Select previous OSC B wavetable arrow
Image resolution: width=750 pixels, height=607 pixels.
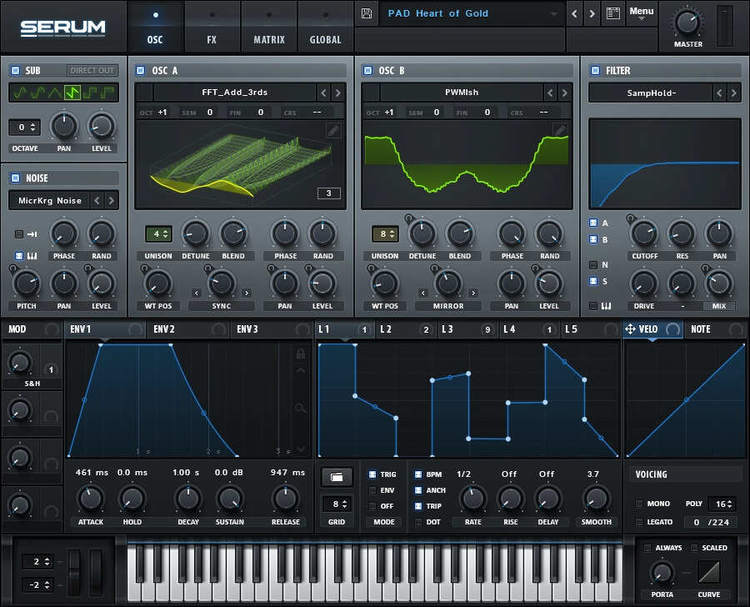pyautogui.click(x=550, y=93)
